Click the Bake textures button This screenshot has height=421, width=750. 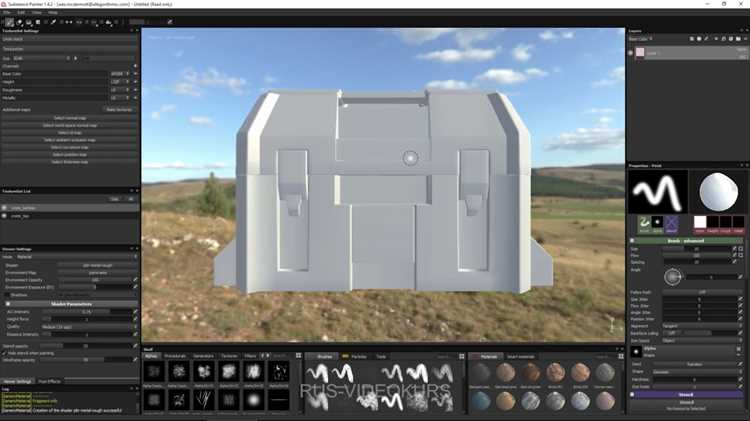[119, 110]
